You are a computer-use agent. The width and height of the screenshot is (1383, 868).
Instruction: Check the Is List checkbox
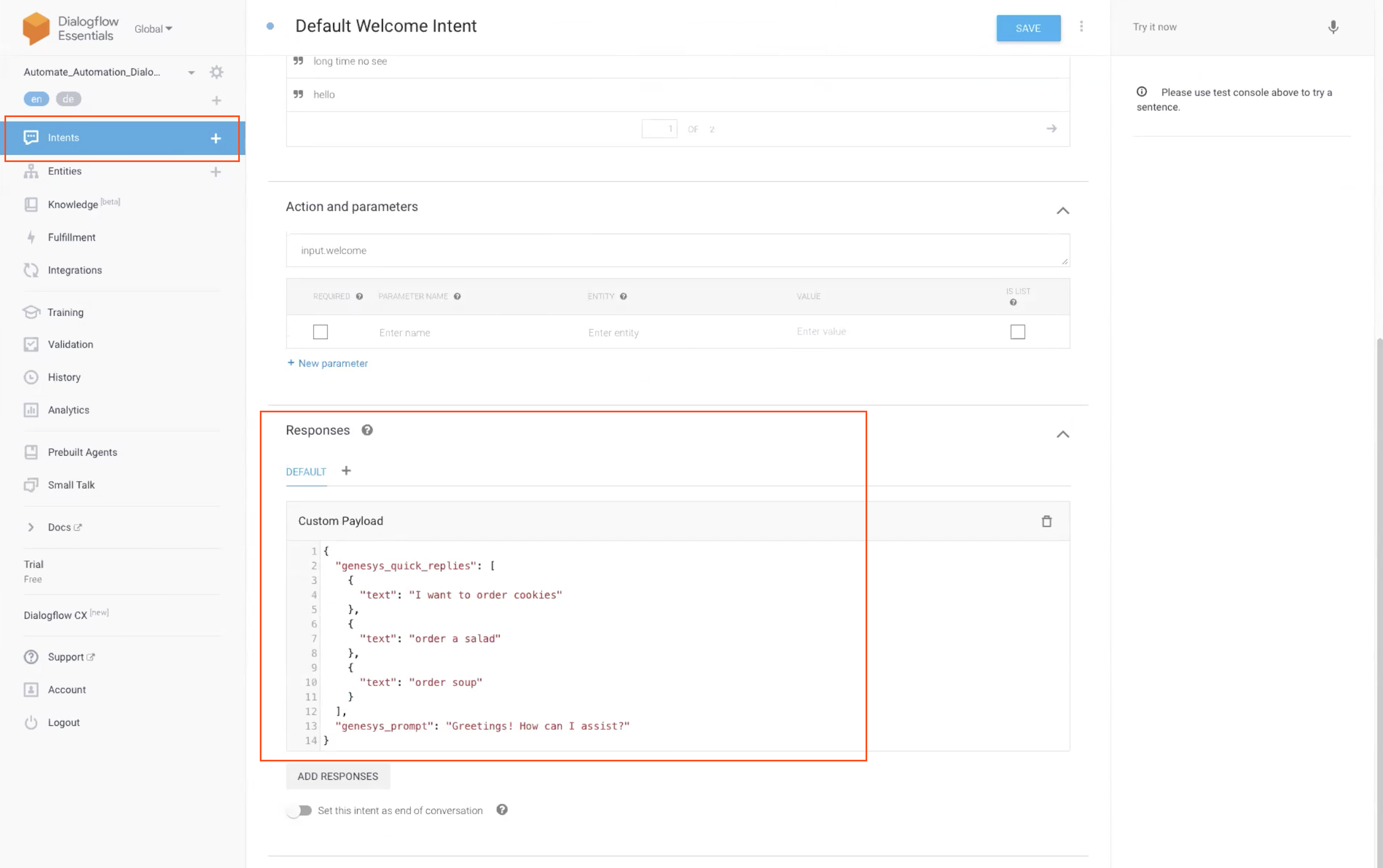coord(1017,332)
